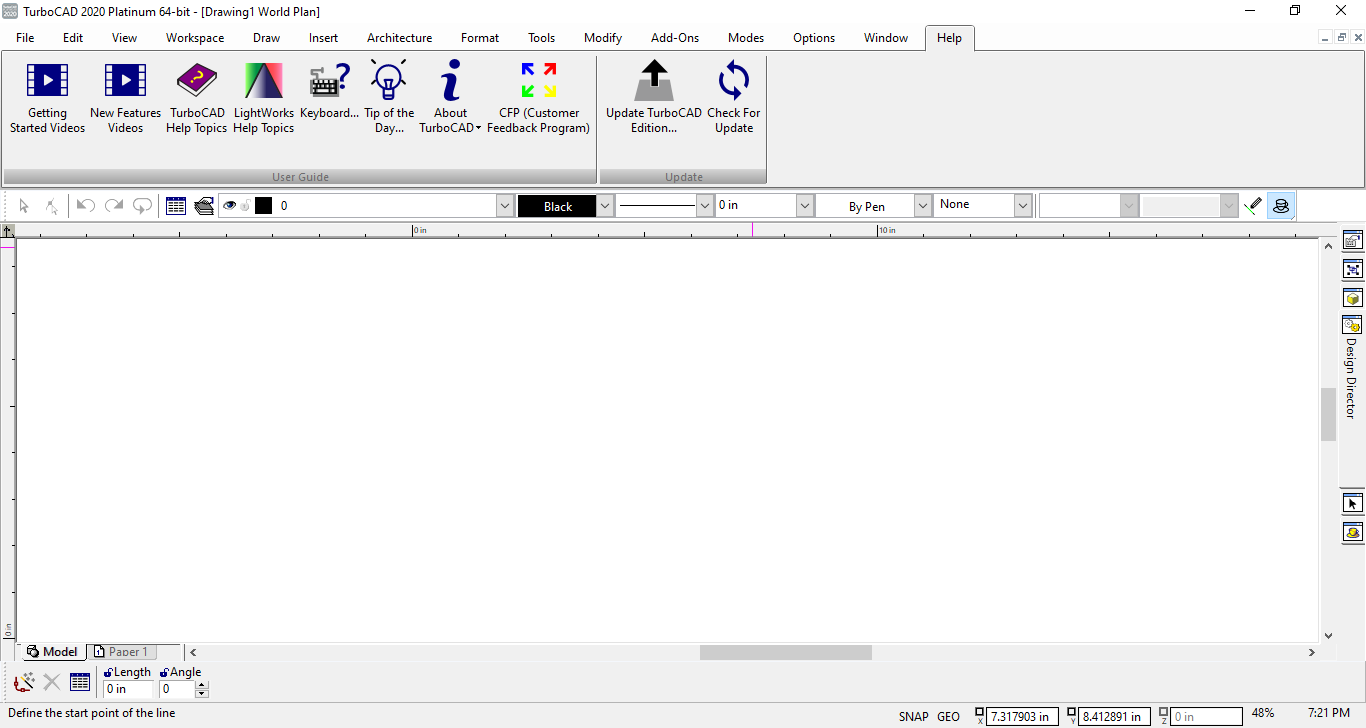Expand the None brush pattern dropdown

click(1023, 206)
